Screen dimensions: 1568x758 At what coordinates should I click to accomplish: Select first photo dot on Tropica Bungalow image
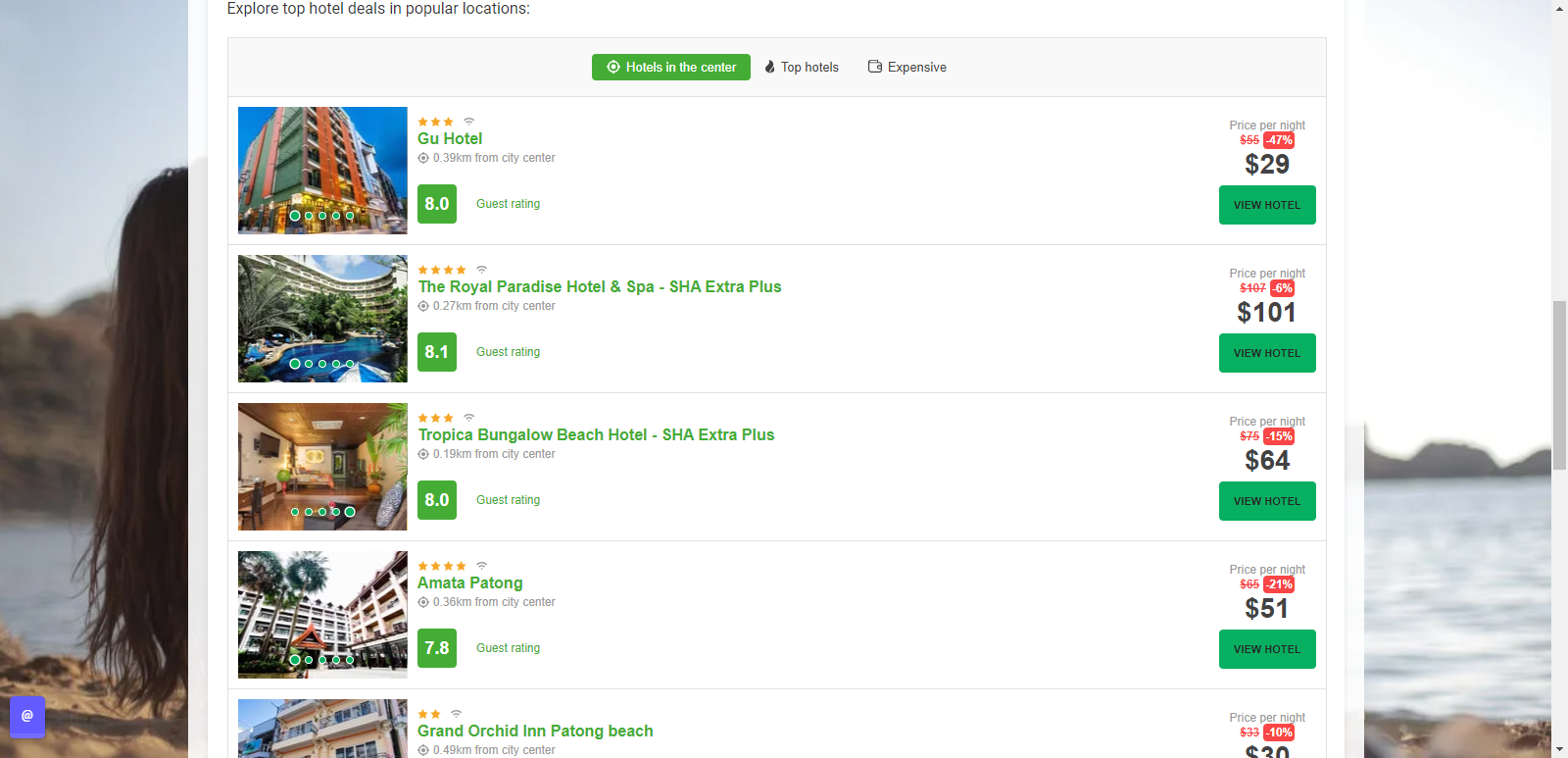tap(295, 512)
